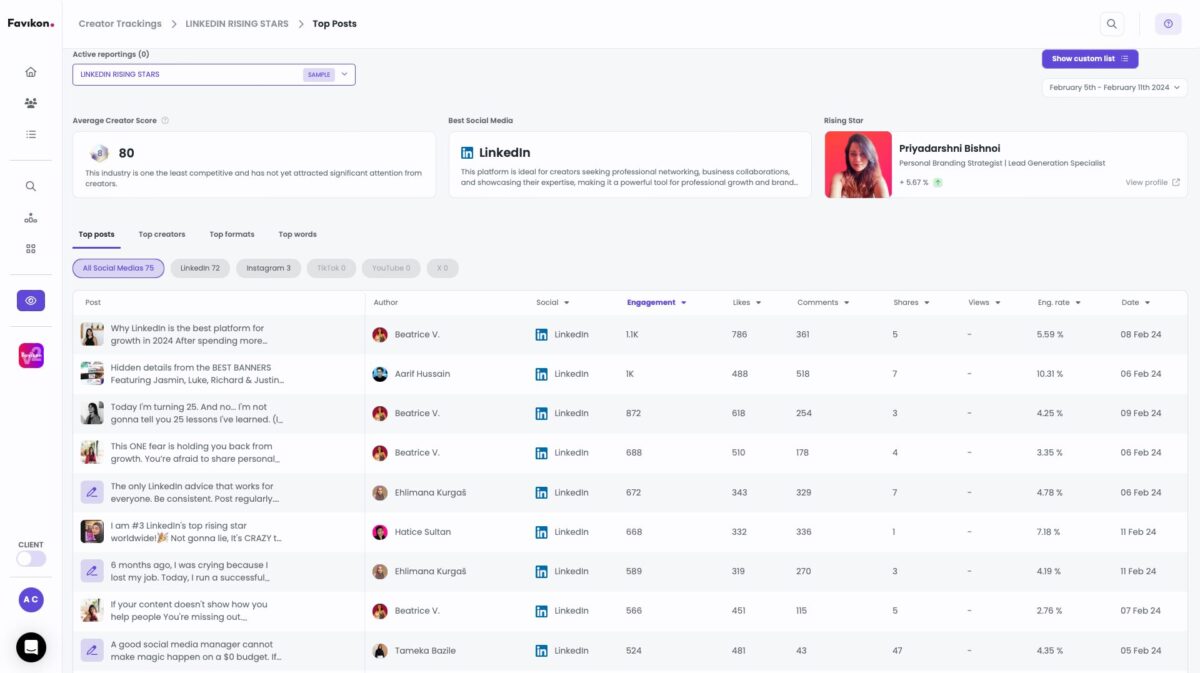
Task: Switch the CLIENT toggle in the sidebar
Action: click(x=30, y=558)
